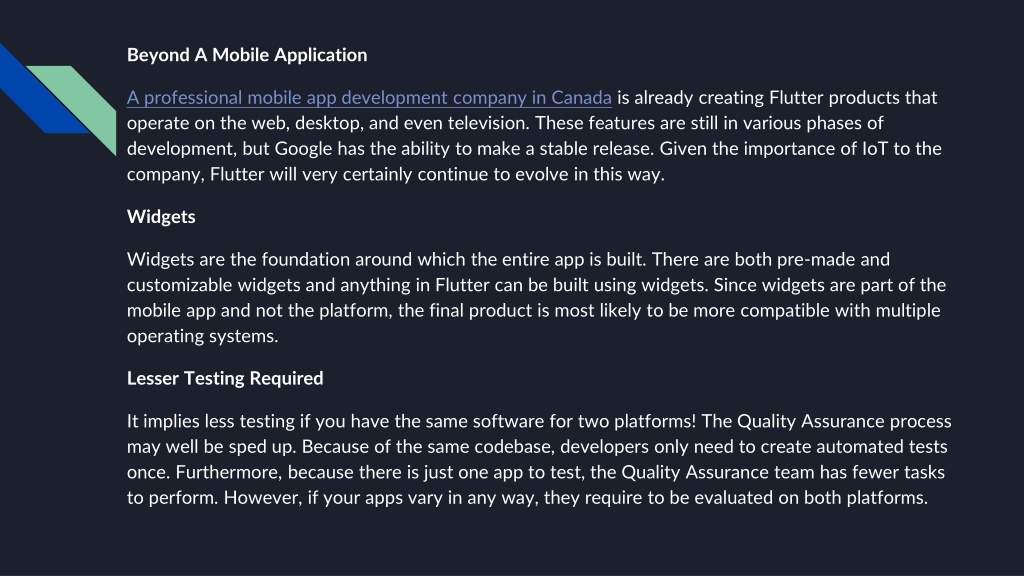Select the "Widgets" bold heading

point(161,217)
